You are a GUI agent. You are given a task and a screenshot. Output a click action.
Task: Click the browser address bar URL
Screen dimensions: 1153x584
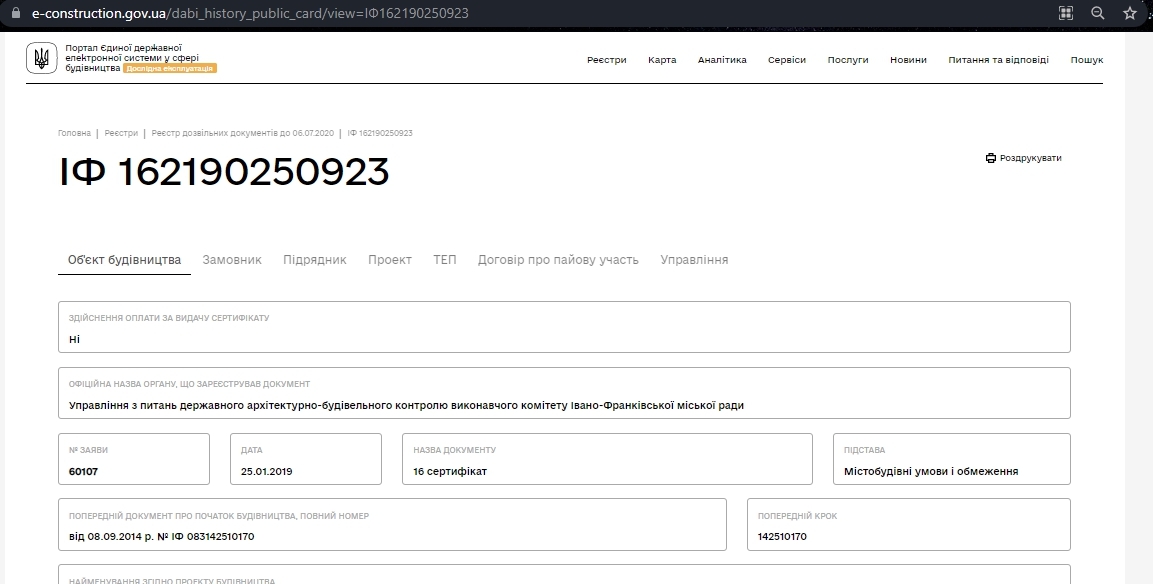tap(250, 13)
